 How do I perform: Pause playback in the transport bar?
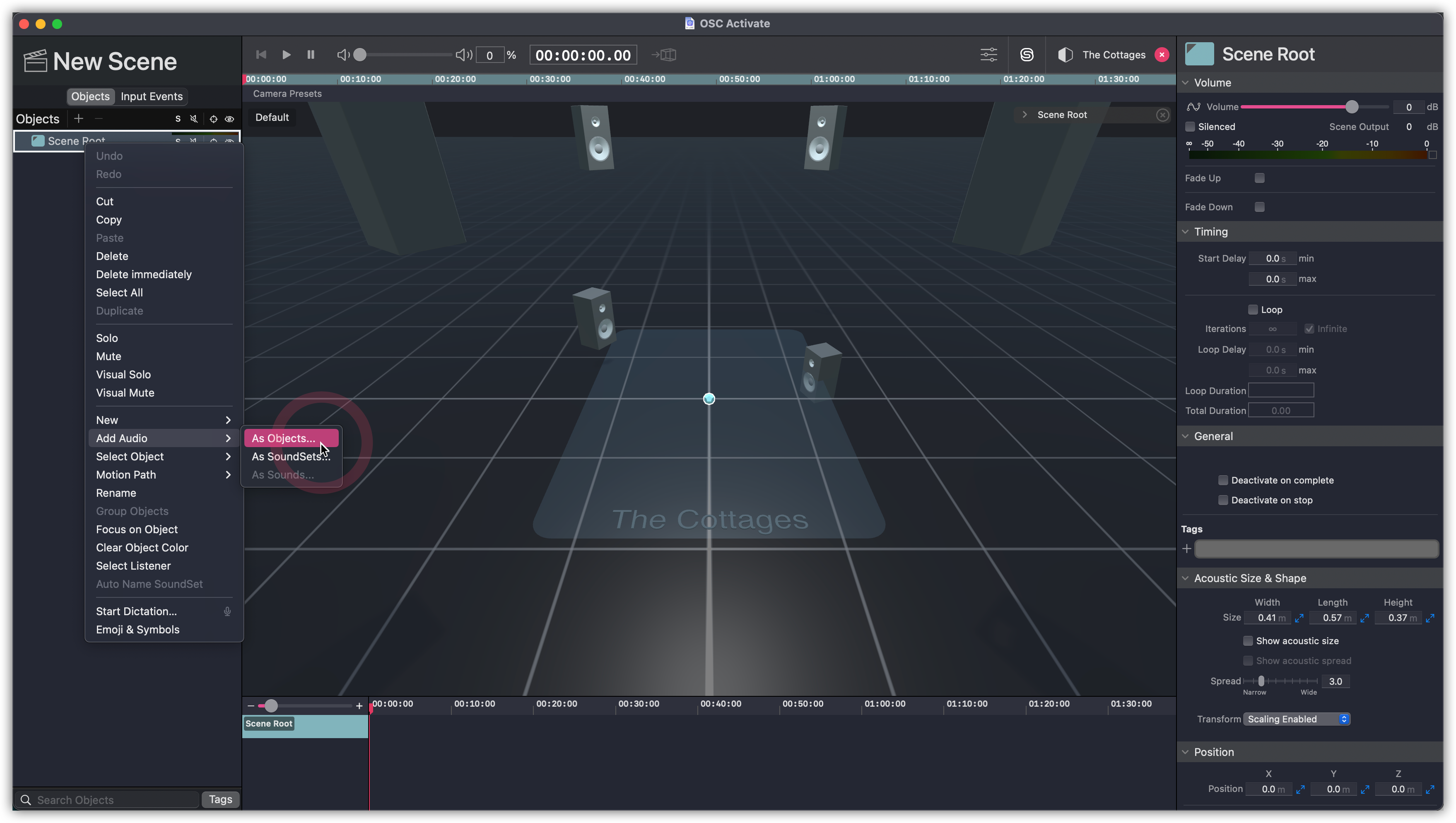tap(311, 55)
